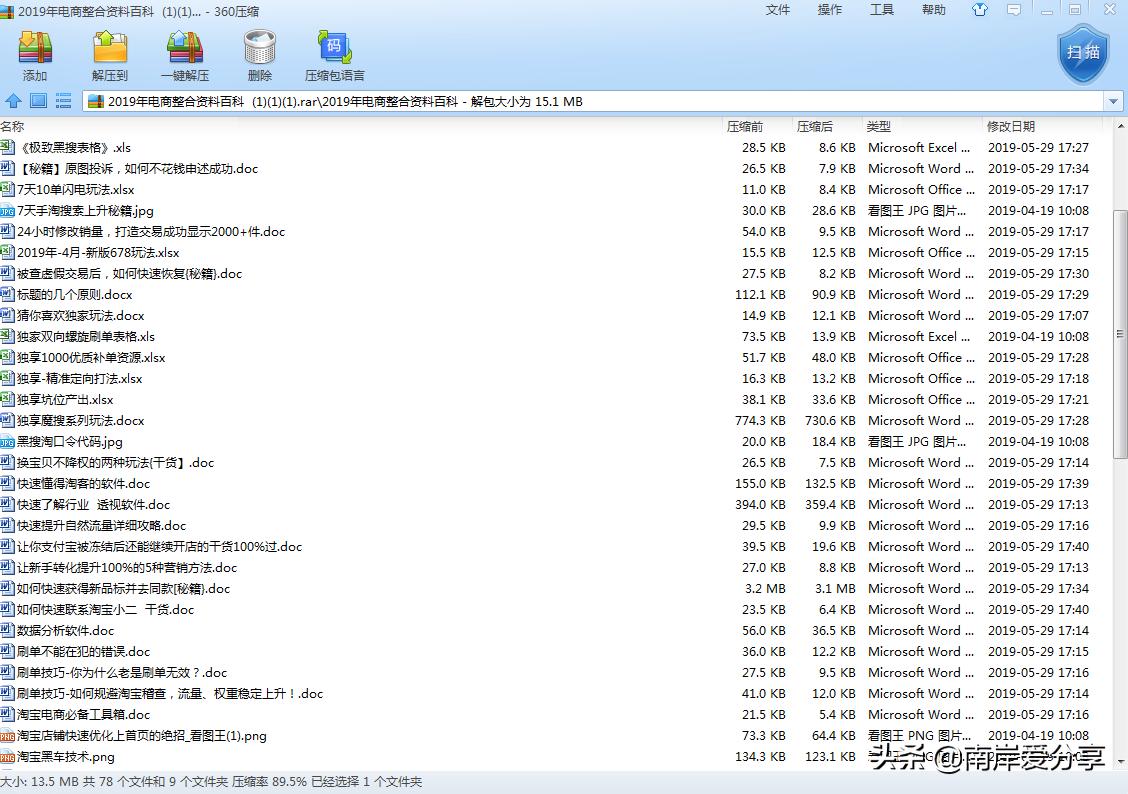This screenshot has height=794, width=1128.
Task: Click the blue 扫描 scan shield
Action: (x=1083, y=53)
